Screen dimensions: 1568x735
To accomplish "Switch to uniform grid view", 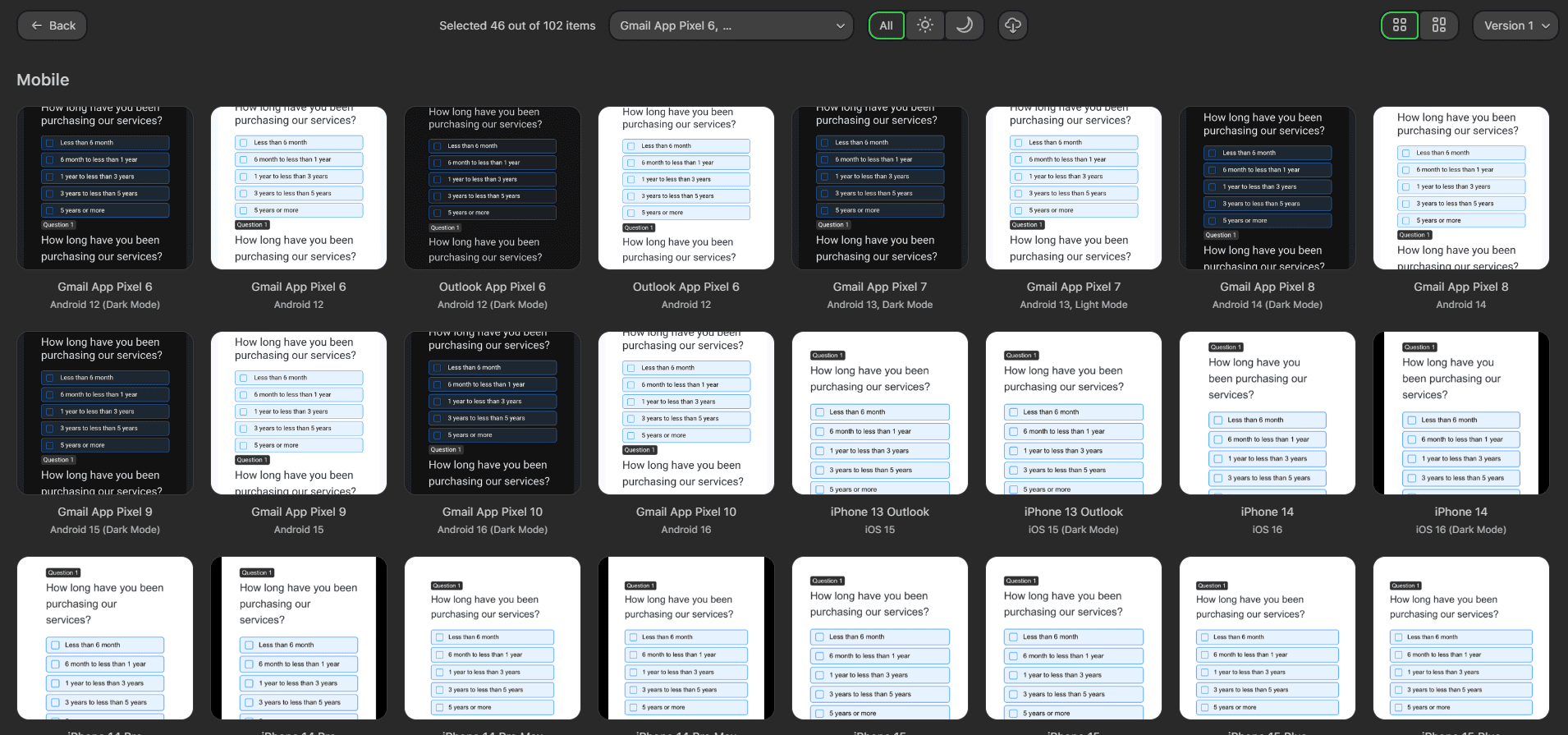I will click(x=1400, y=25).
